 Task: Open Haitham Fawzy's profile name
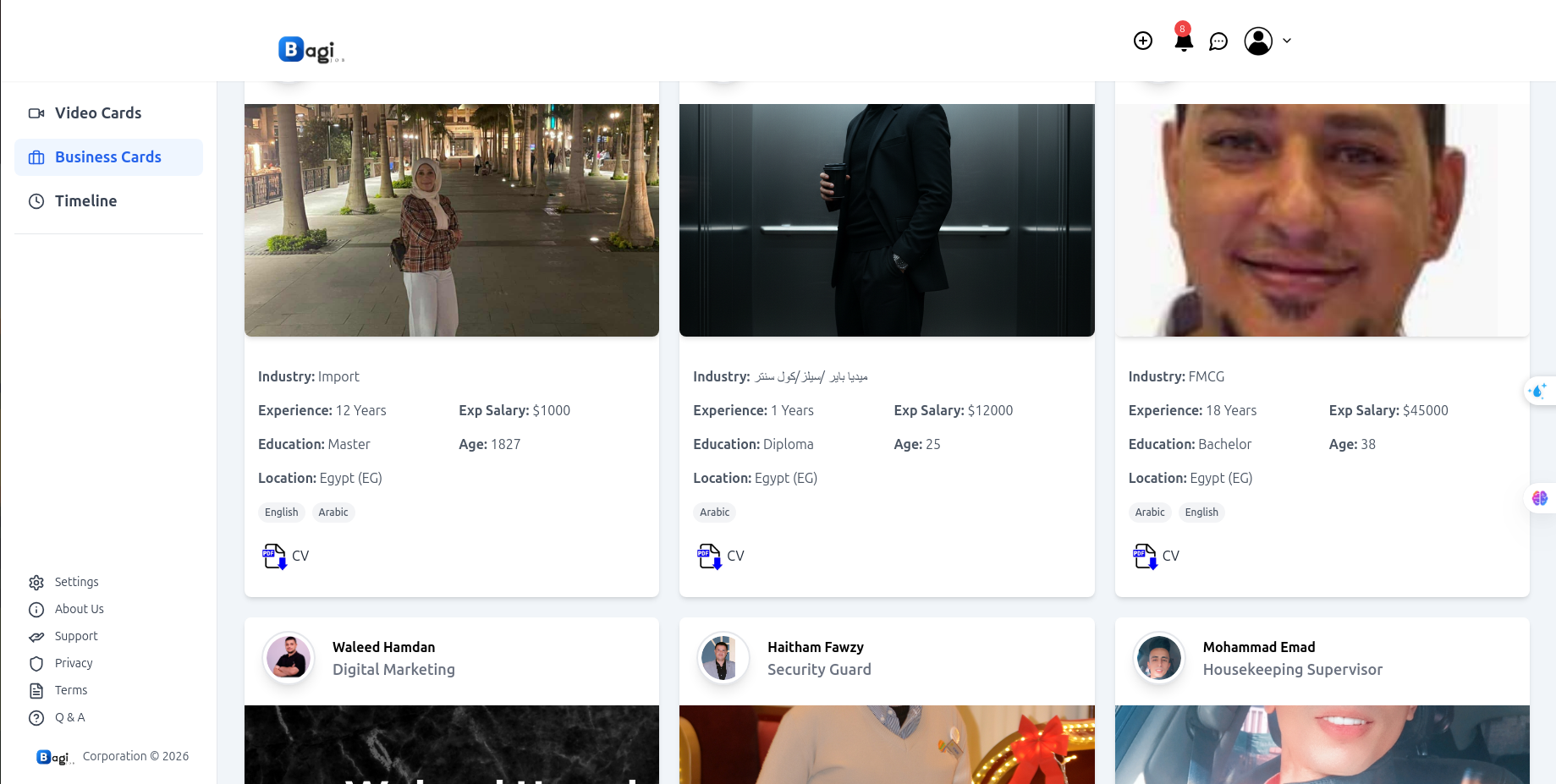(815, 647)
